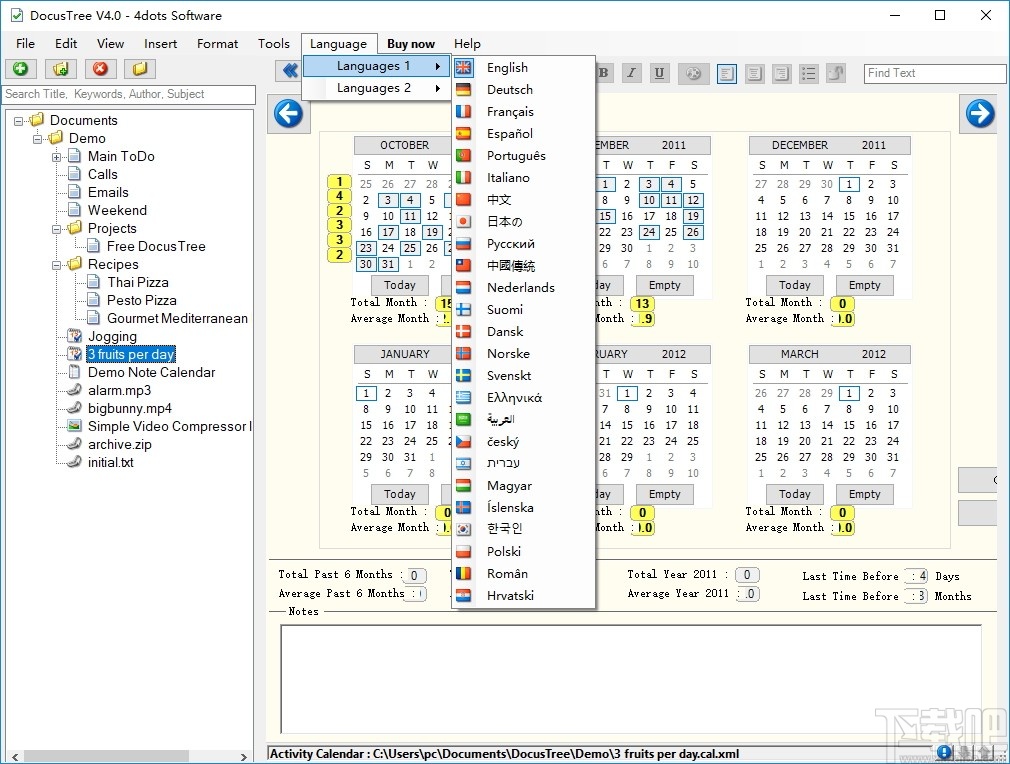This screenshot has height=764, width=1010.
Task: Click the alarm.mp3 file icon
Action: click(x=75, y=390)
